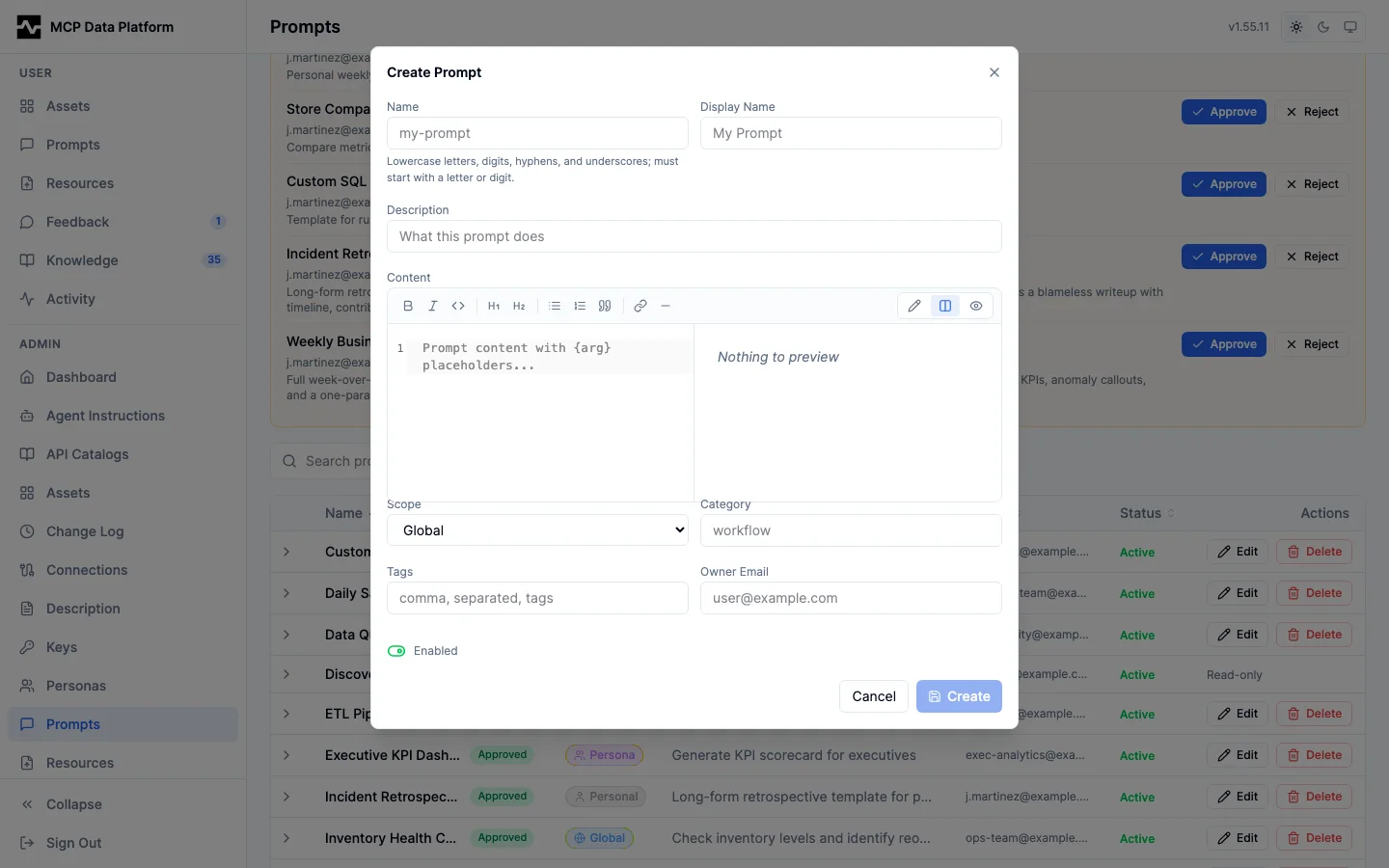The width and height of the screenshot is (1389, 868).
Task: Expand the Daily S... row
Action: pyautogui.click(x=286, y=593)
